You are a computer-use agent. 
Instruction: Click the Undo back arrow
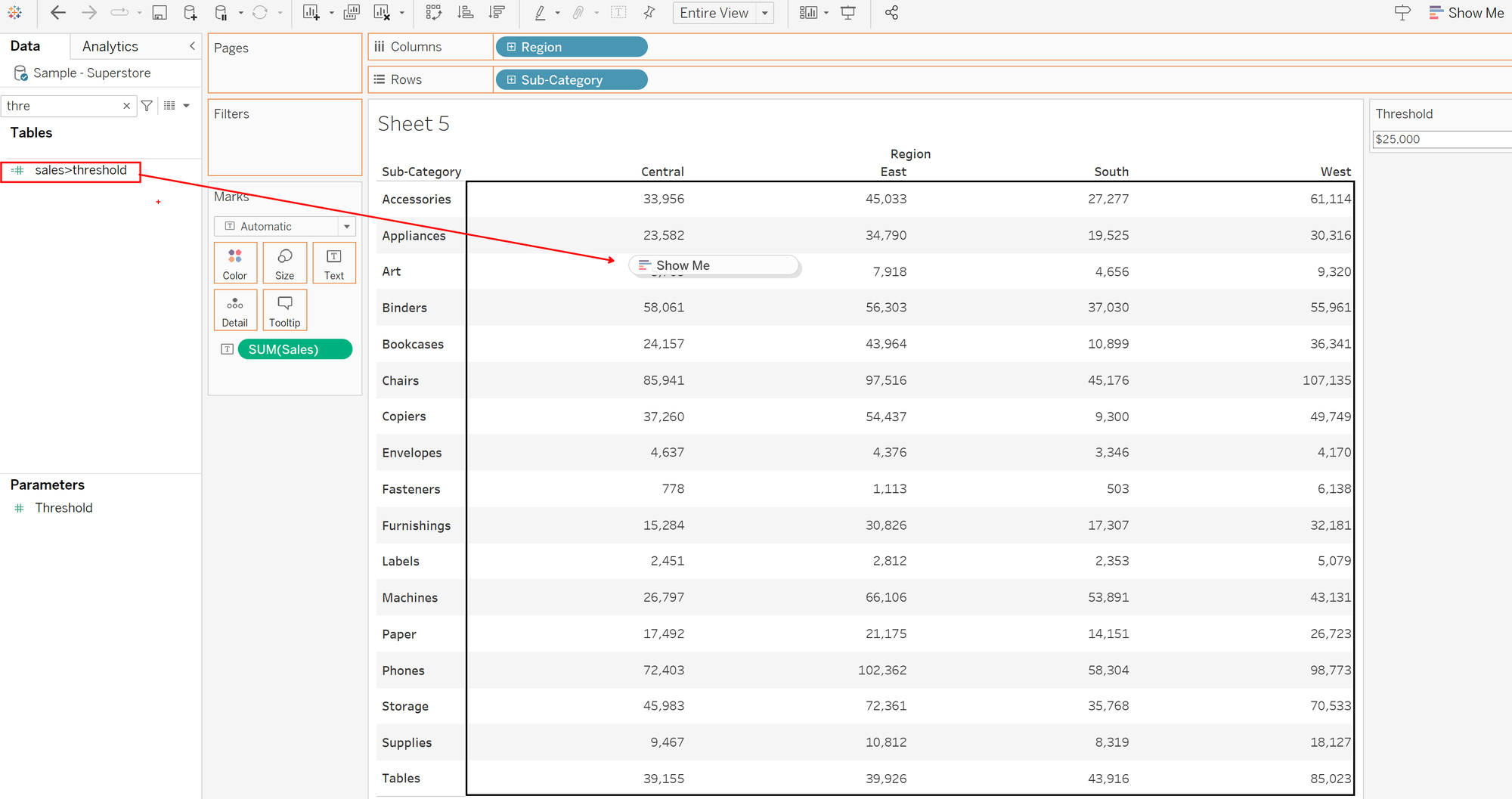pos(58,13)
